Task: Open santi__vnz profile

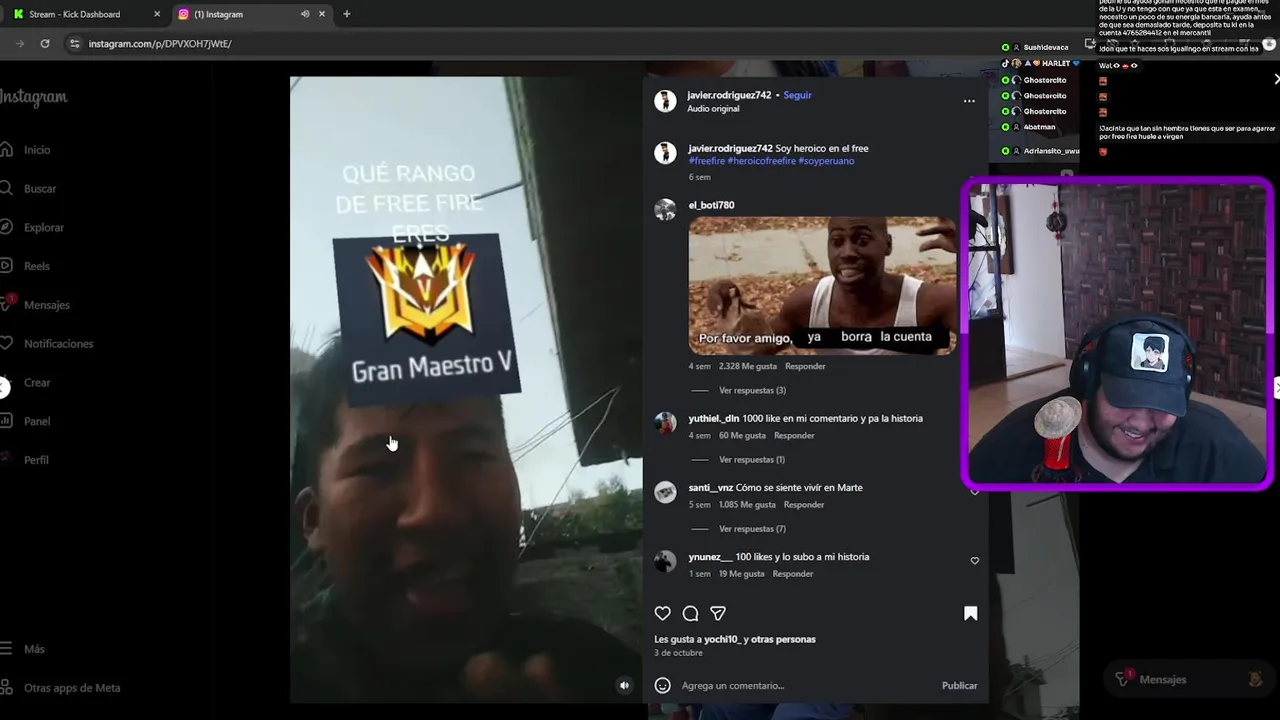Action: point(711,487)
